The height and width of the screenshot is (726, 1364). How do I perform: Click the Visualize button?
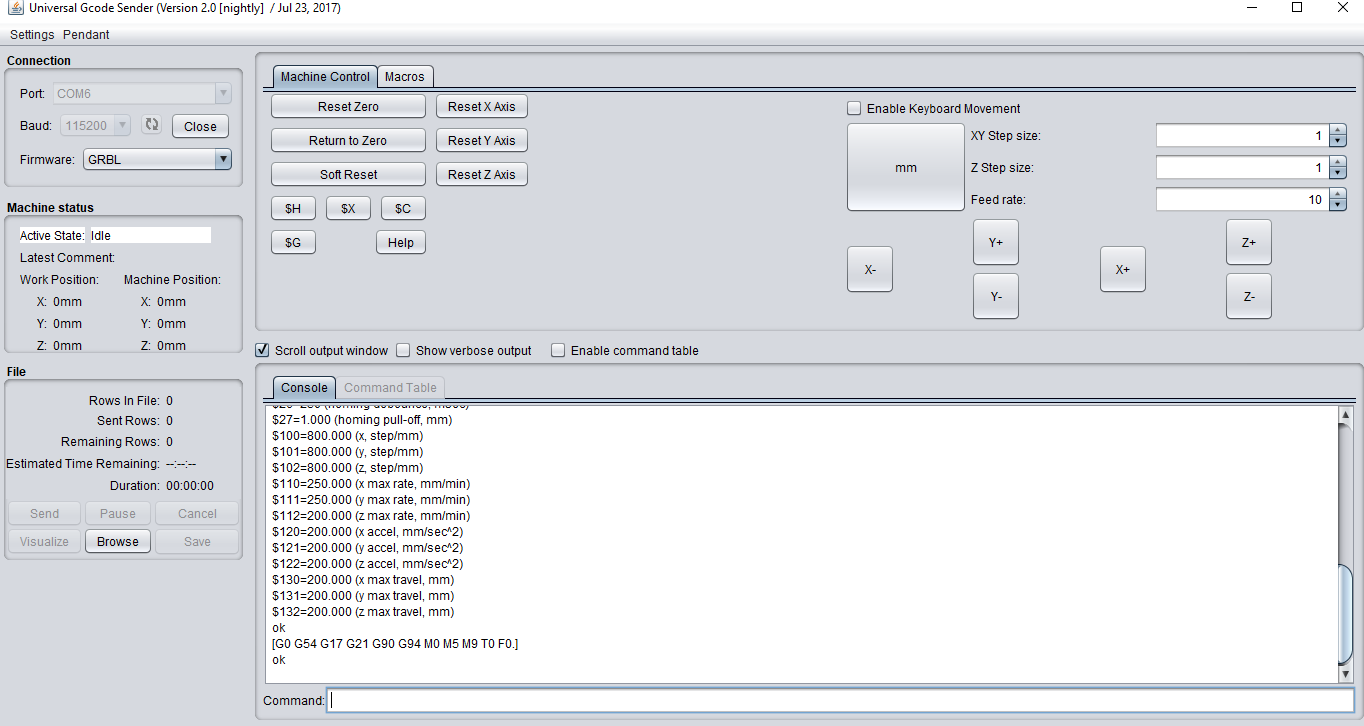(44, 541)
